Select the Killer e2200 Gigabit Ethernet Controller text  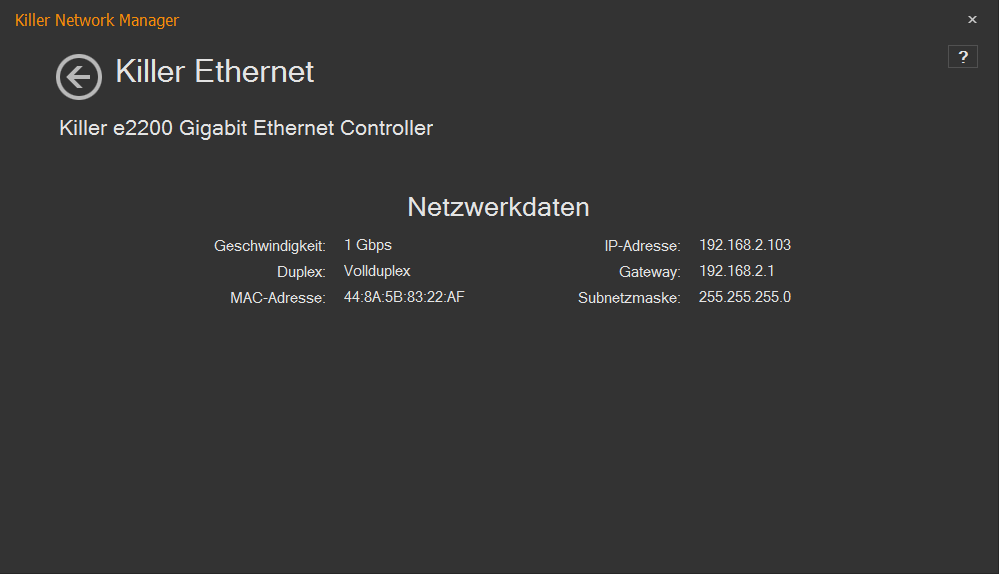[246, 128]
